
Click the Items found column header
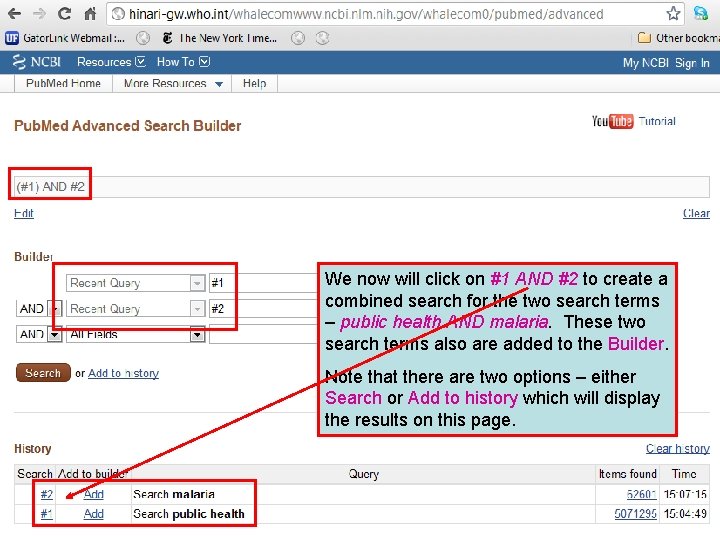(628, 474)
